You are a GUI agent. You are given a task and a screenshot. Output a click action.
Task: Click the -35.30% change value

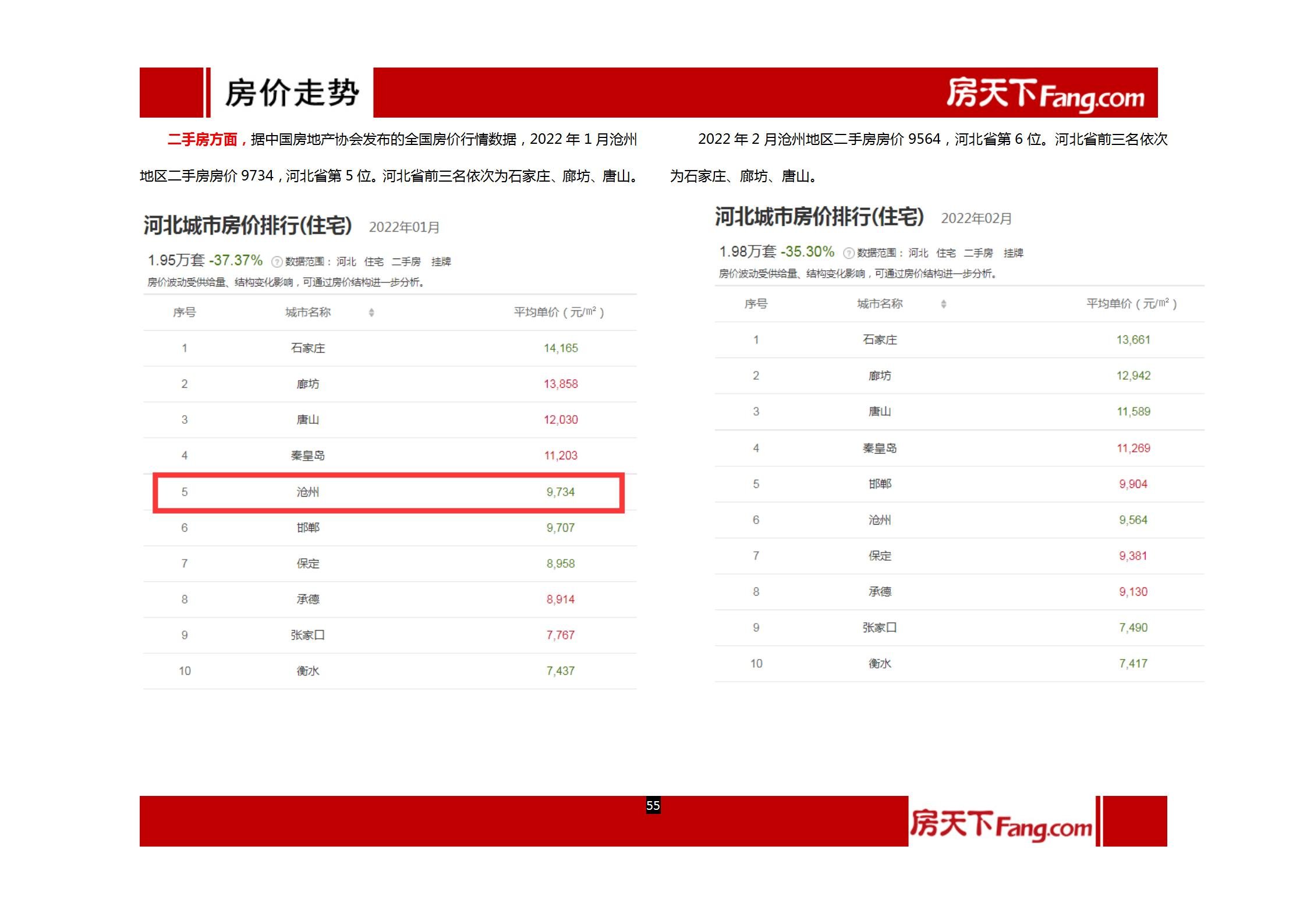pyautogui.click(x=807, y=252)
